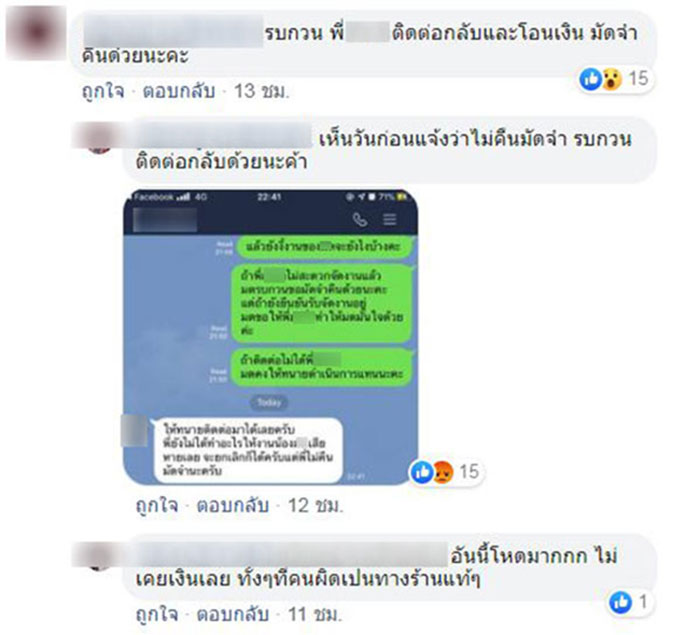Open the 12 ชม. timestamp link
The height and width of the screenshot is (635, 700).
(x=316, y=505)
